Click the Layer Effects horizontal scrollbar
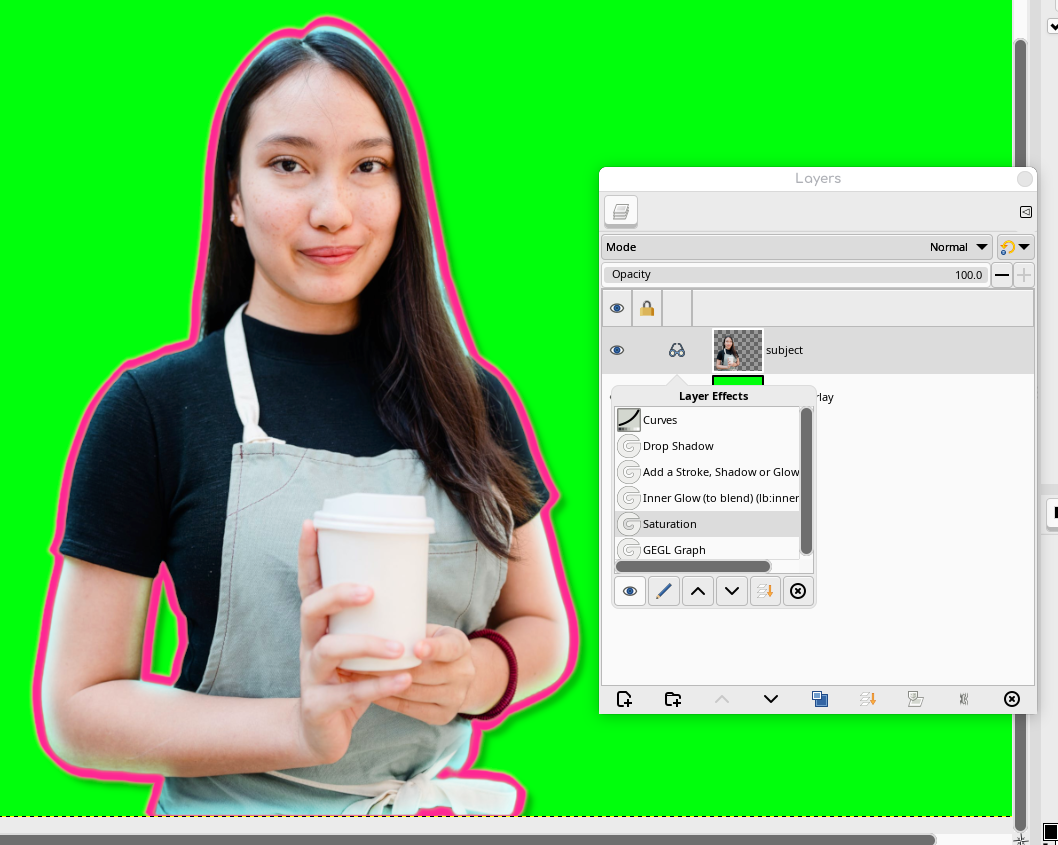Viewport: 1058px width, 845px height. pyautogui.click(x=693, y=566)
